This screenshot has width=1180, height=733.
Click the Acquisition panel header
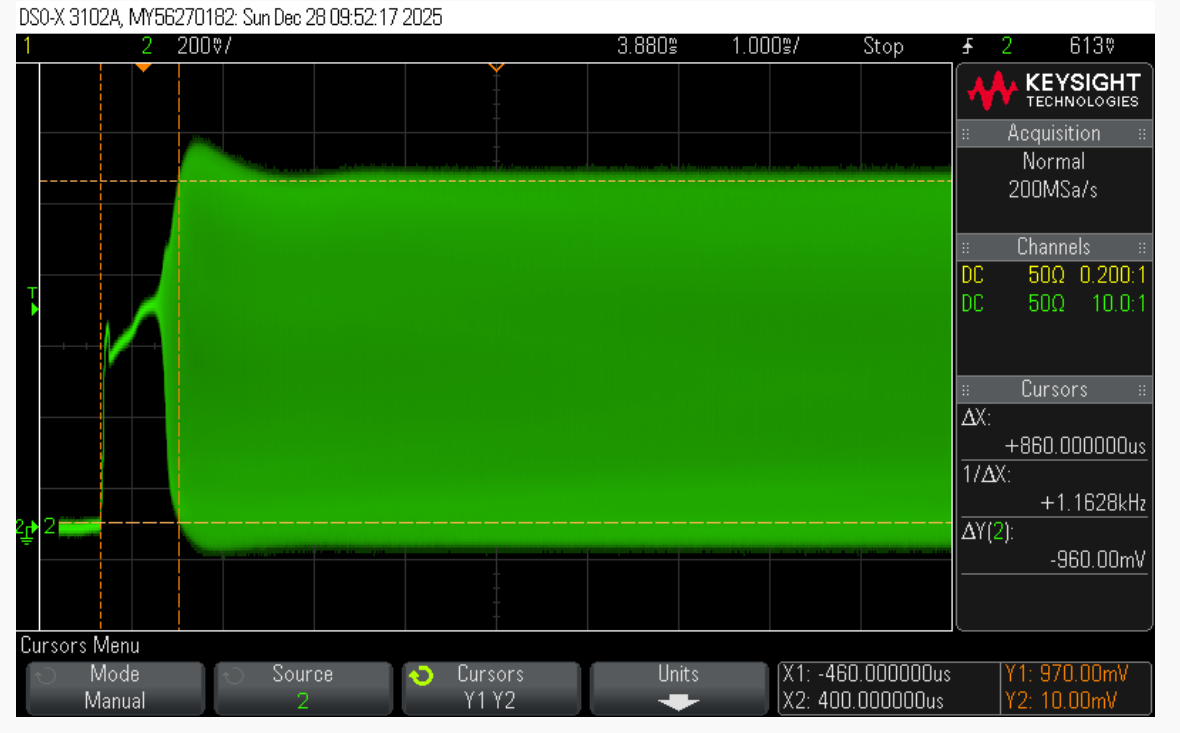(x=1054, y=134)
